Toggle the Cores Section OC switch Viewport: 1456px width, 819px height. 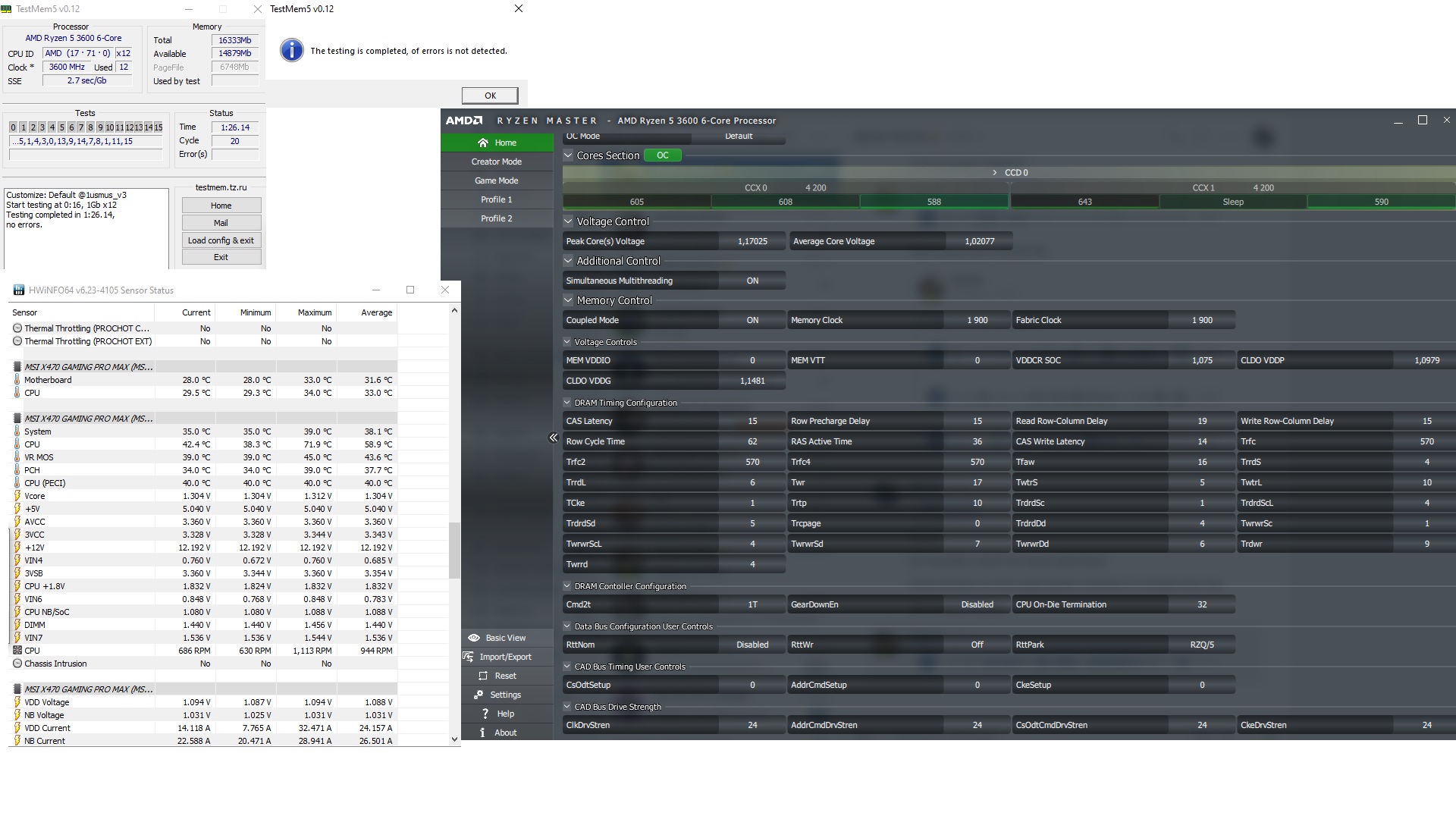click(x=662, y=155)
